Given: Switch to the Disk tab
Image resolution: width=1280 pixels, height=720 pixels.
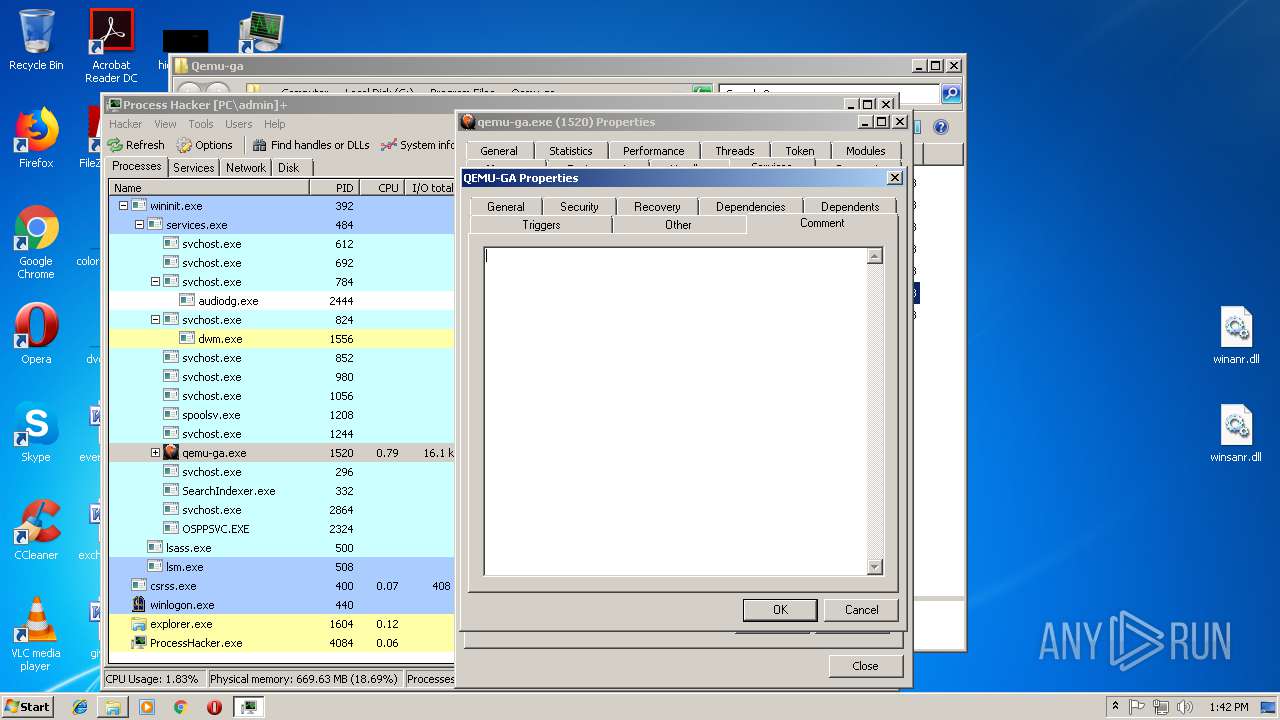Looking at the screenshot, I should (288, 168).
